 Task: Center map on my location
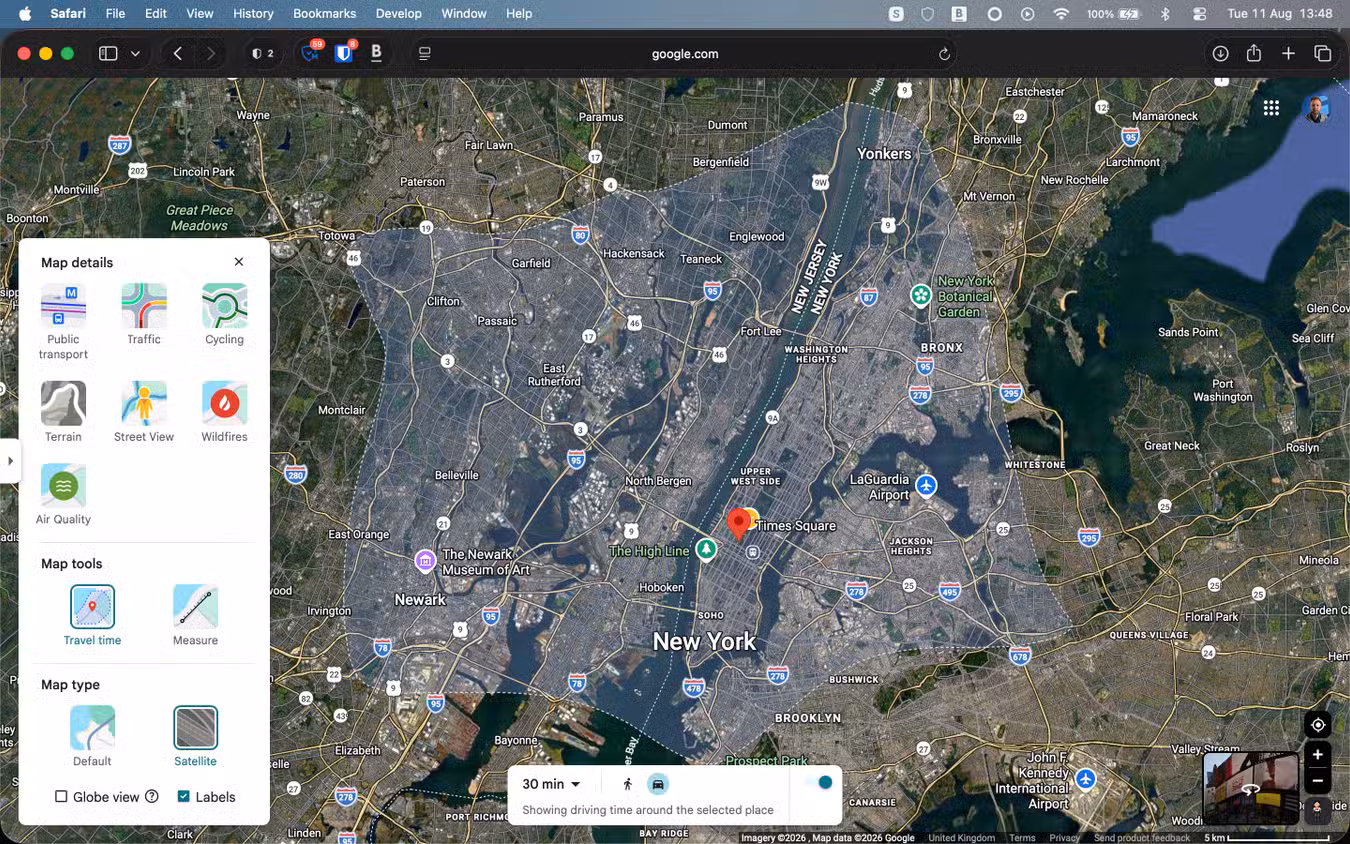click(x=1318, y=725)
